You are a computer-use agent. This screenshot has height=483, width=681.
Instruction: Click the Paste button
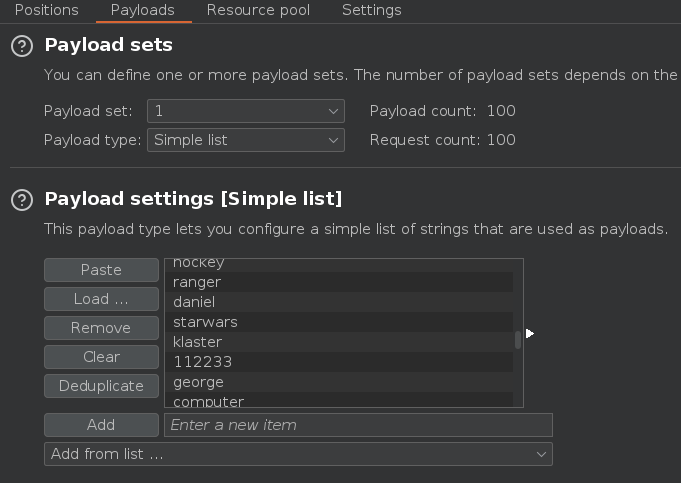coord(101,270)
